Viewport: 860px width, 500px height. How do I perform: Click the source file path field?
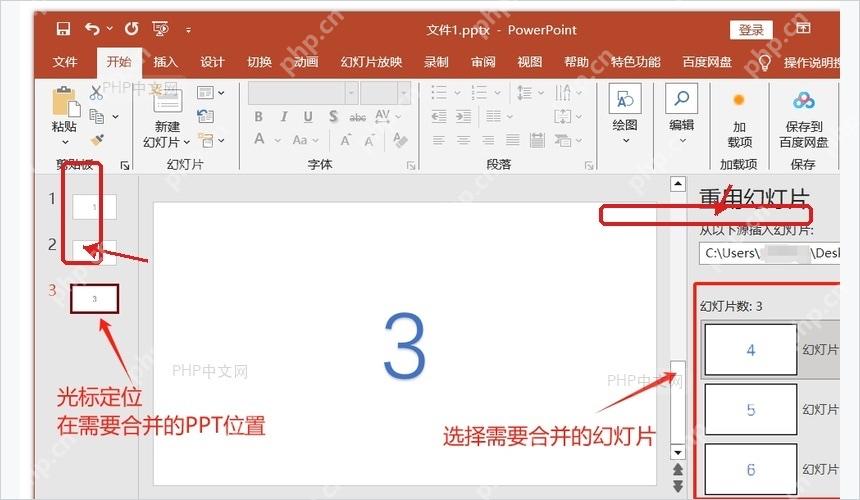tap(770, 253)
